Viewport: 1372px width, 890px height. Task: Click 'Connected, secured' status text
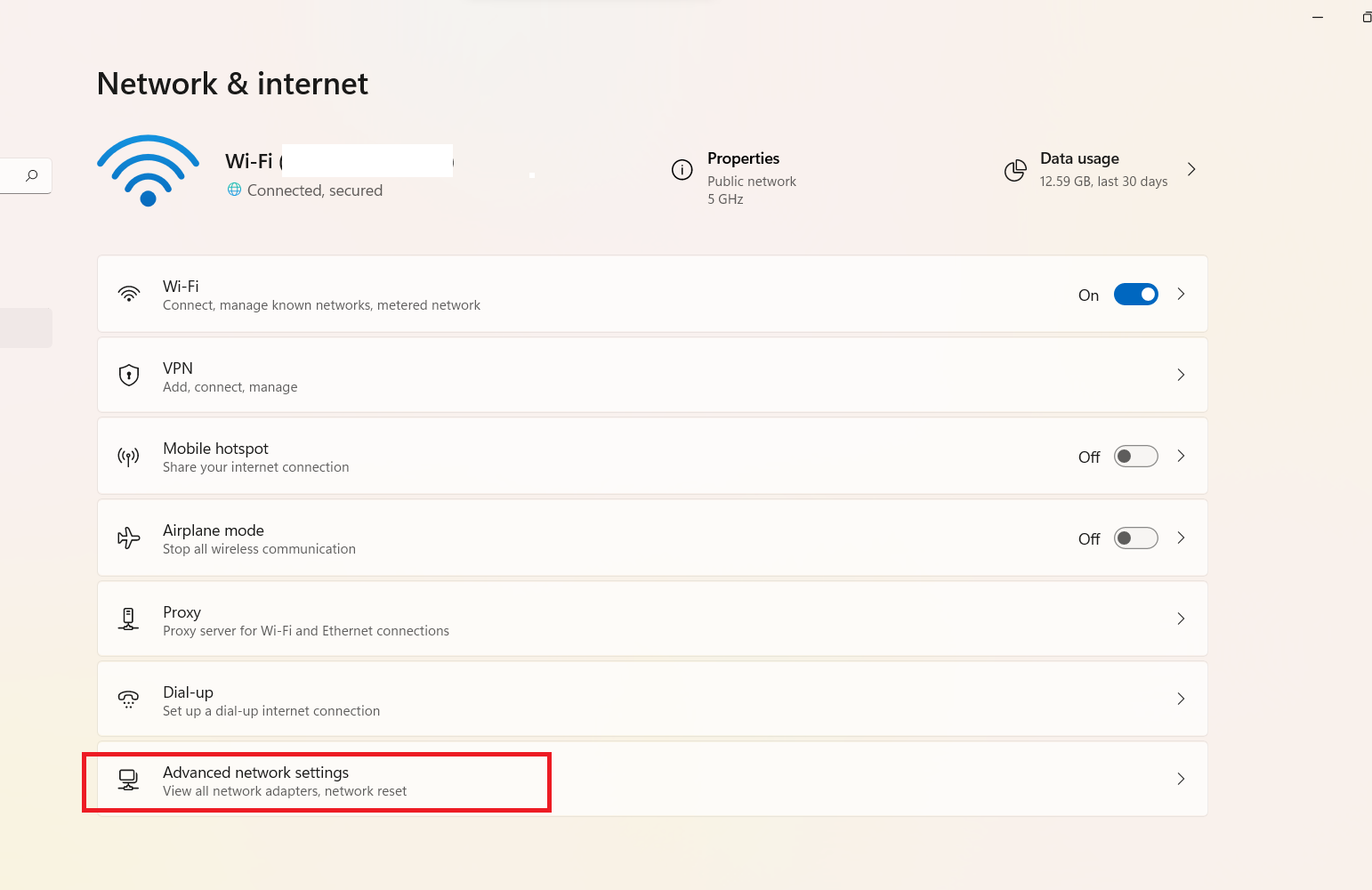315,190
